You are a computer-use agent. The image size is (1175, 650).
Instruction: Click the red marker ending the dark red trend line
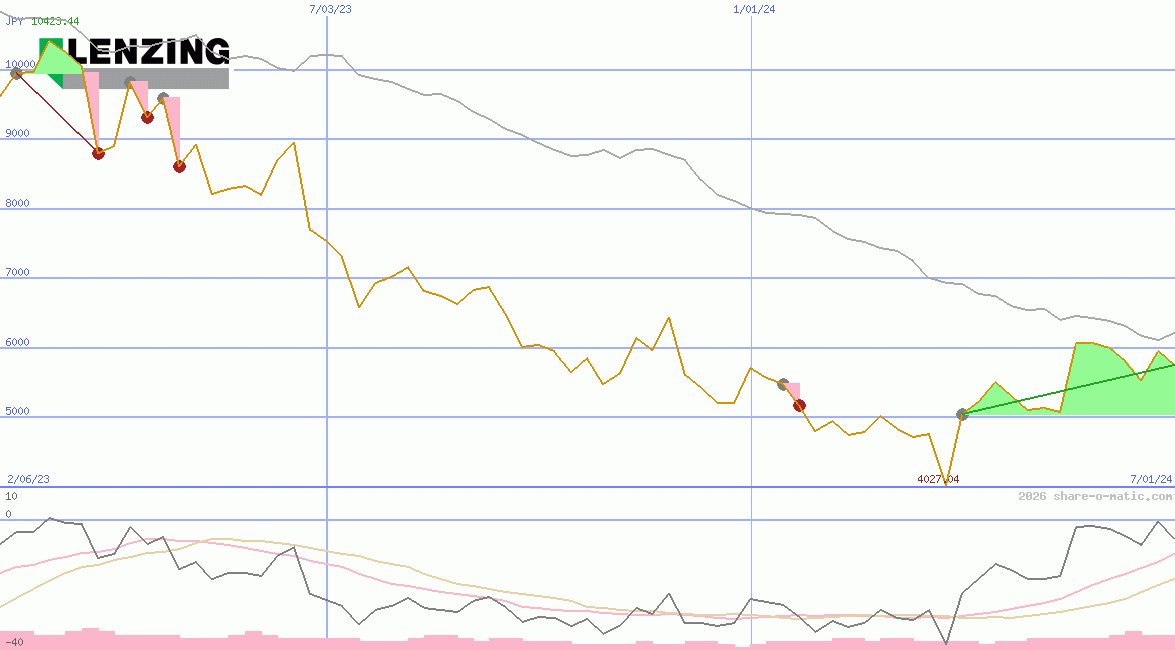coord(98,153)
